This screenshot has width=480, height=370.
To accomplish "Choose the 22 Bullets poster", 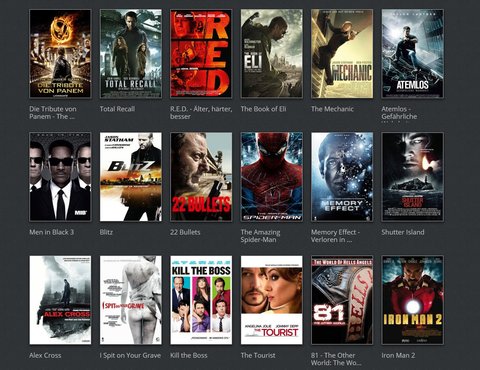I will coord(201,177).
